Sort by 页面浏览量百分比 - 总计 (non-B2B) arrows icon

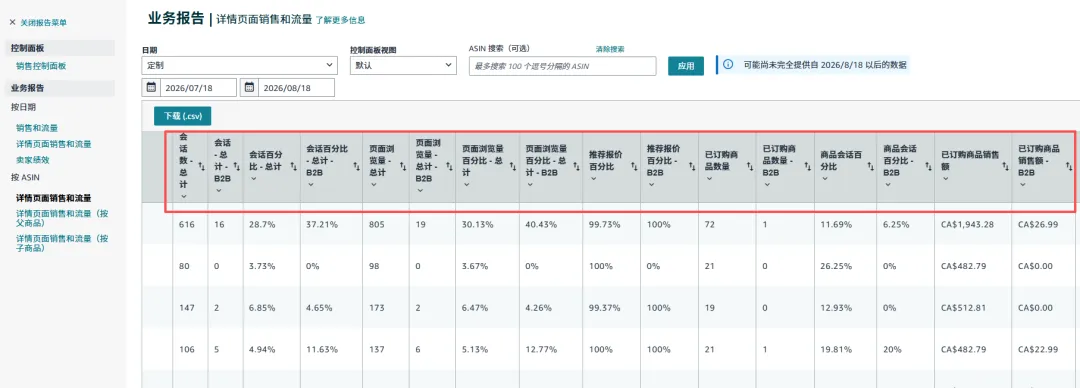coord(512,166)
